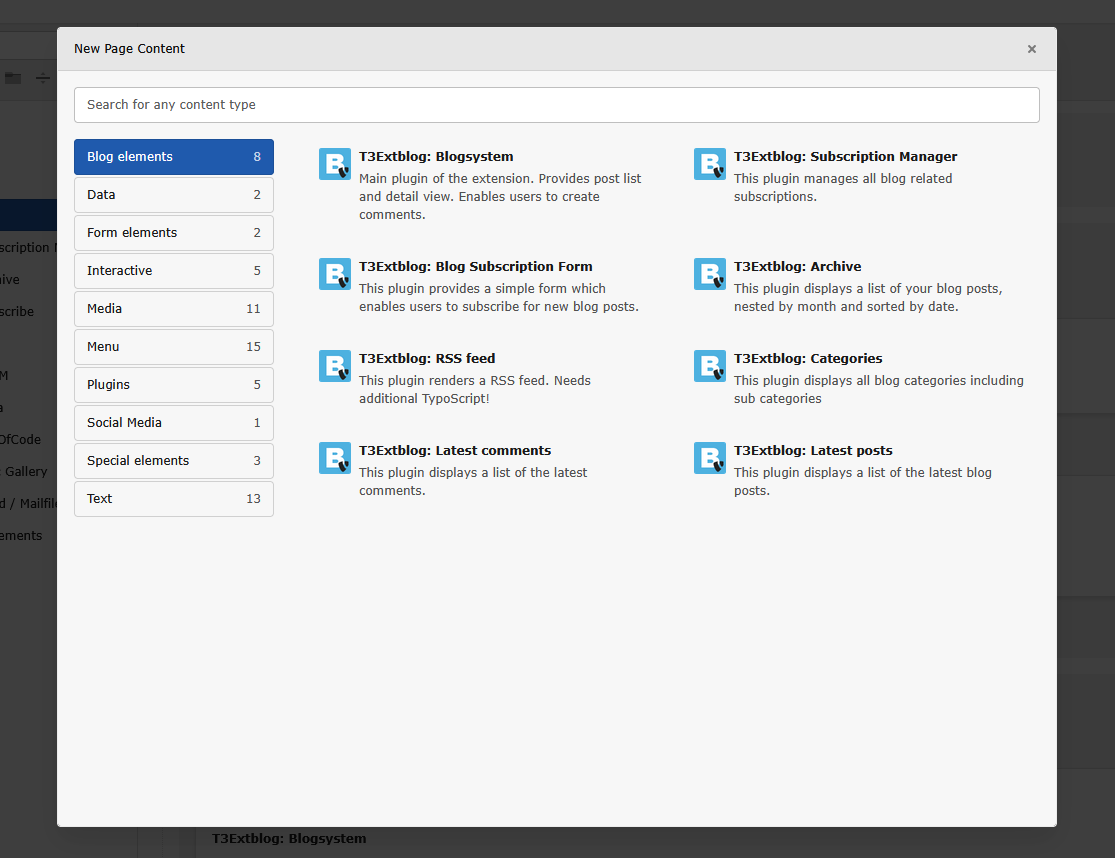The width and height of the screenshot is (1115, 858).
Task: Select the Text category
Action: click(x=173, y=499)
